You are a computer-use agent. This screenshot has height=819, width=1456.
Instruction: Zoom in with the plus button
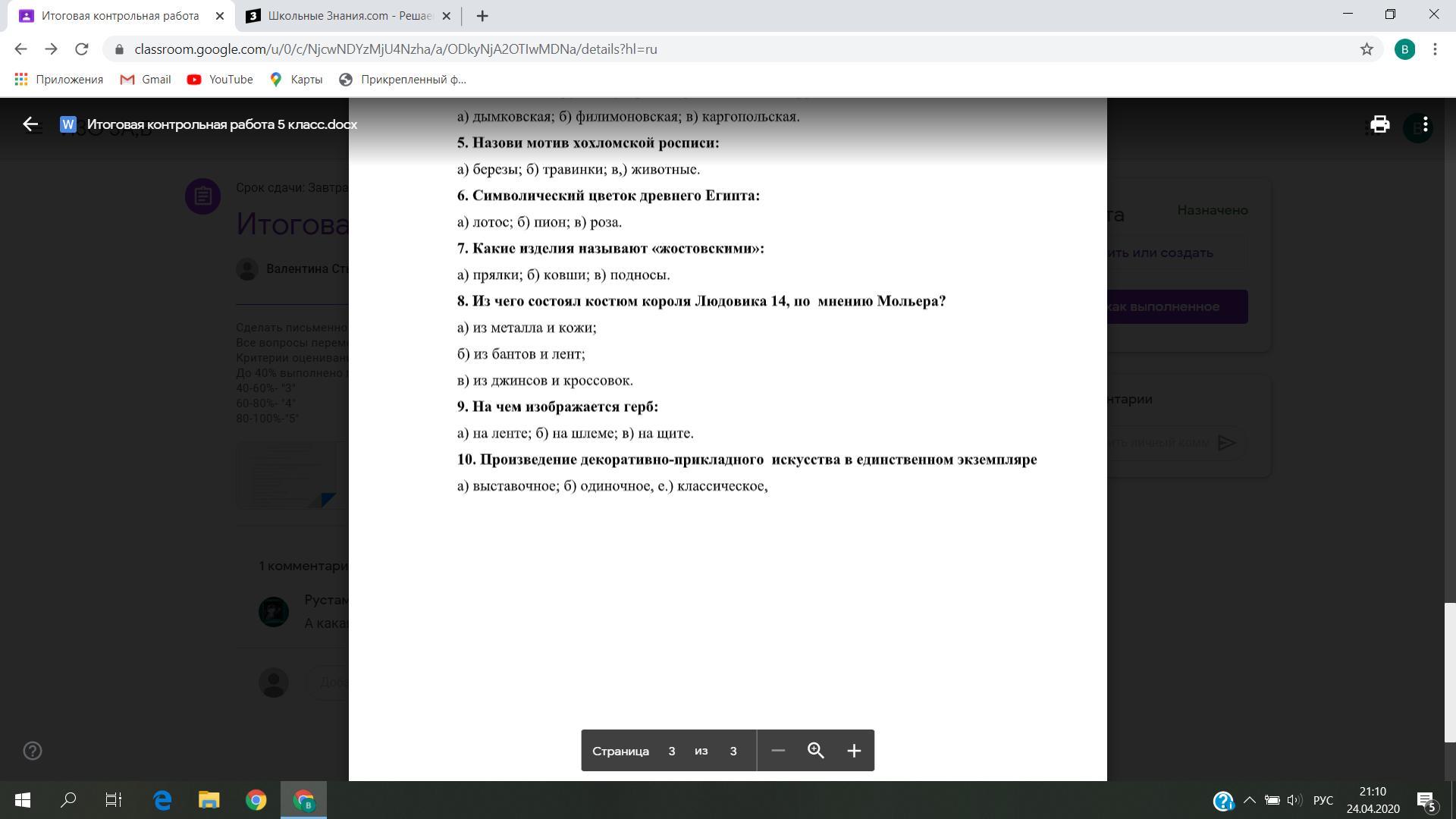[854, 751]
